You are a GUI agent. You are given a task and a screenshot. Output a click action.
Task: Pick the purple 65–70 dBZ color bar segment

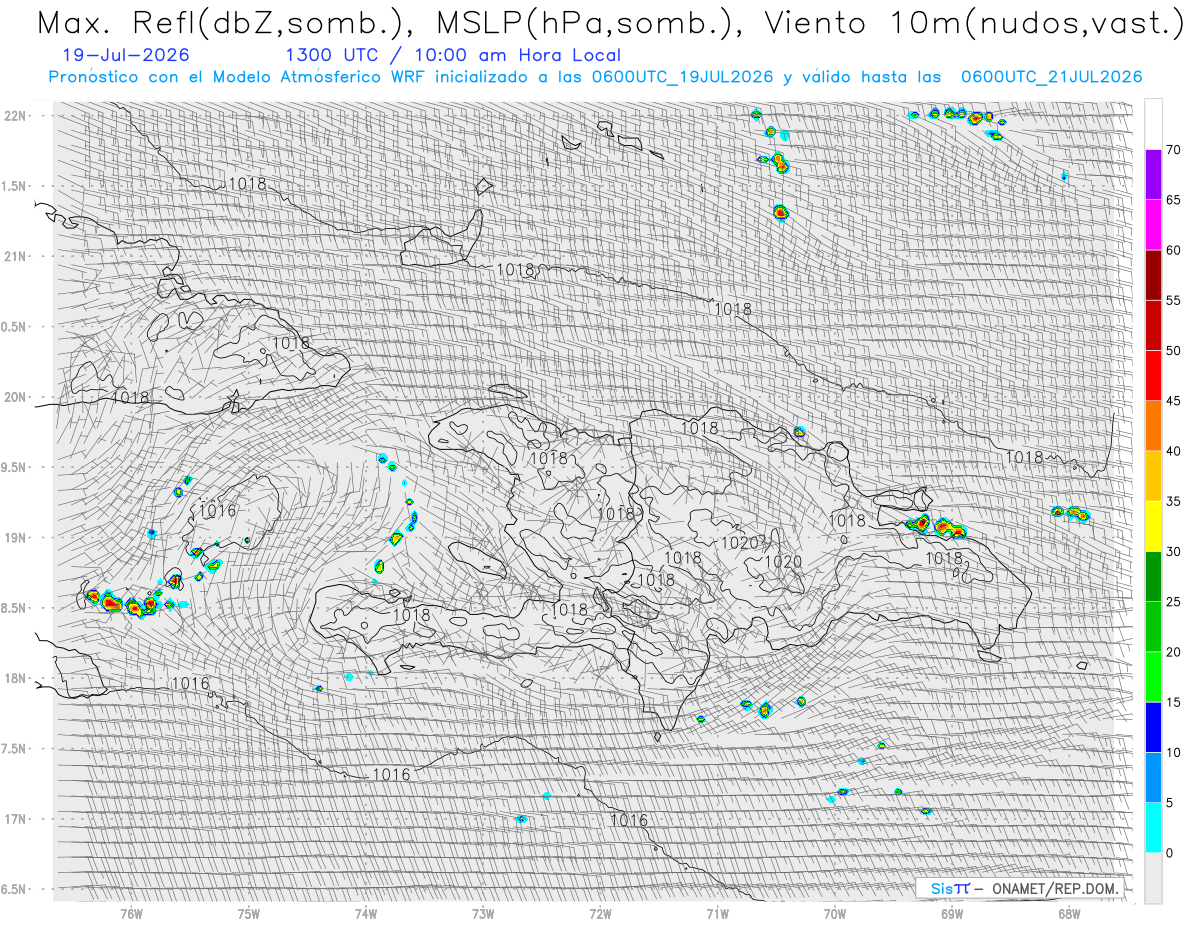click(x=1153, y=175)
